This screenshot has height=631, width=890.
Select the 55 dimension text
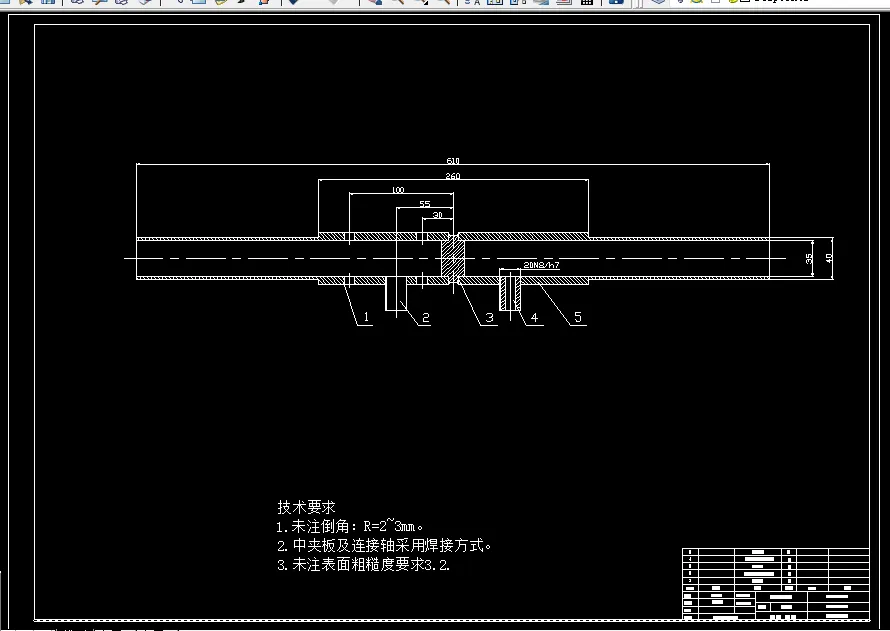pyautogui.click(x=425, y=204)
